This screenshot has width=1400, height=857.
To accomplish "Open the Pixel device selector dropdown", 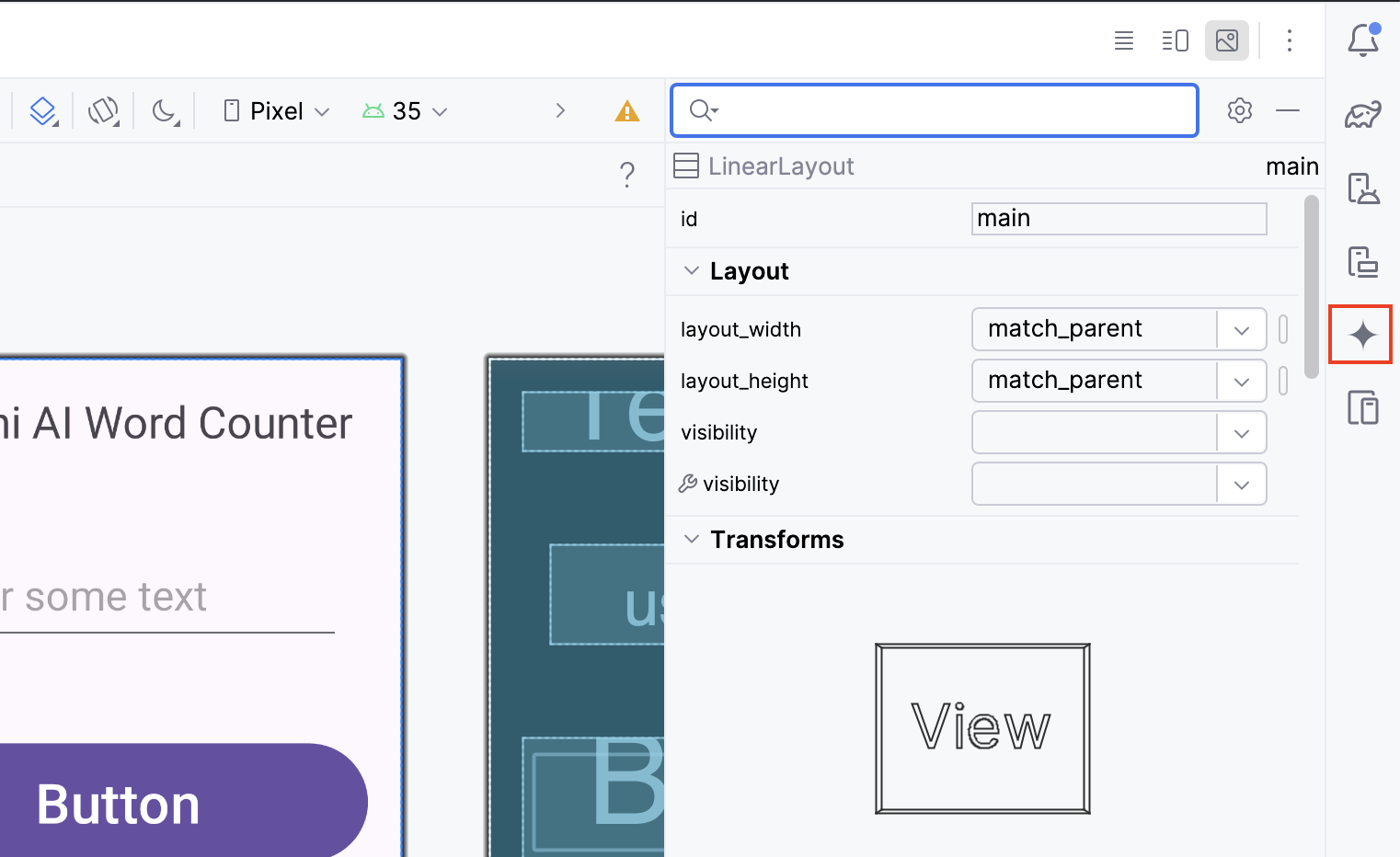I will (276, 111).
